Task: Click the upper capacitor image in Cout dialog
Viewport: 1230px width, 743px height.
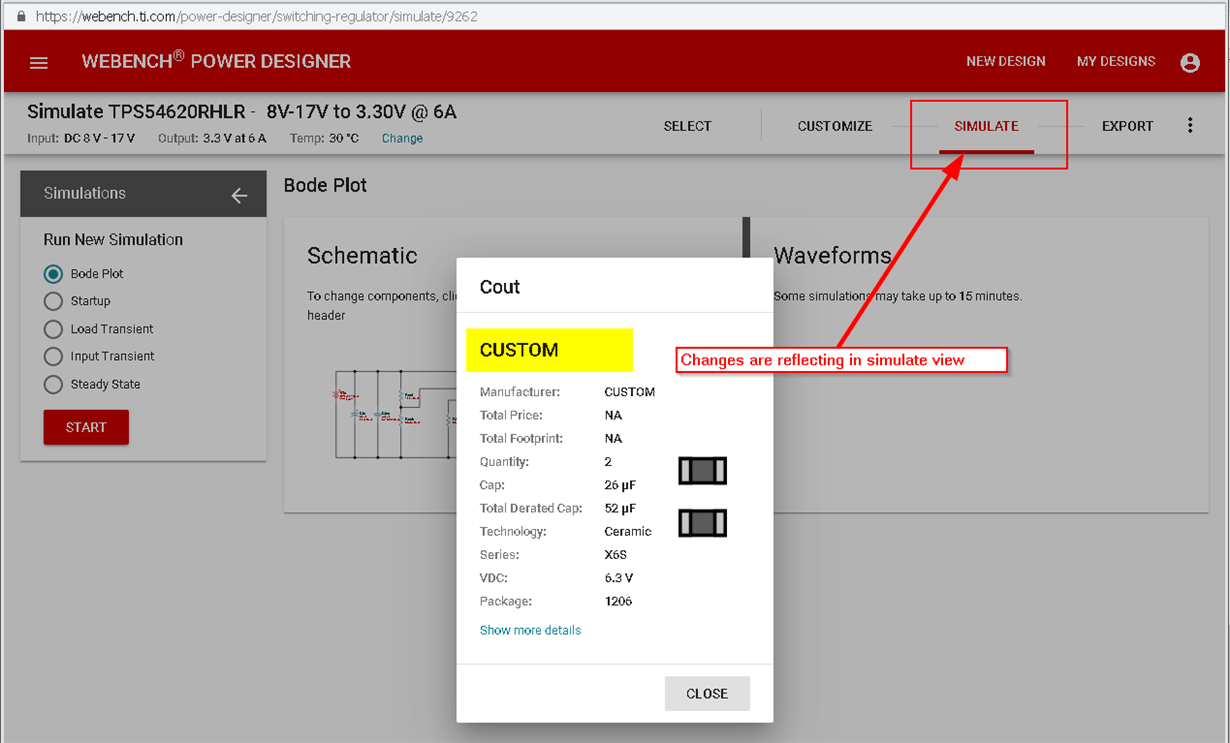Action: coord(702,471)
